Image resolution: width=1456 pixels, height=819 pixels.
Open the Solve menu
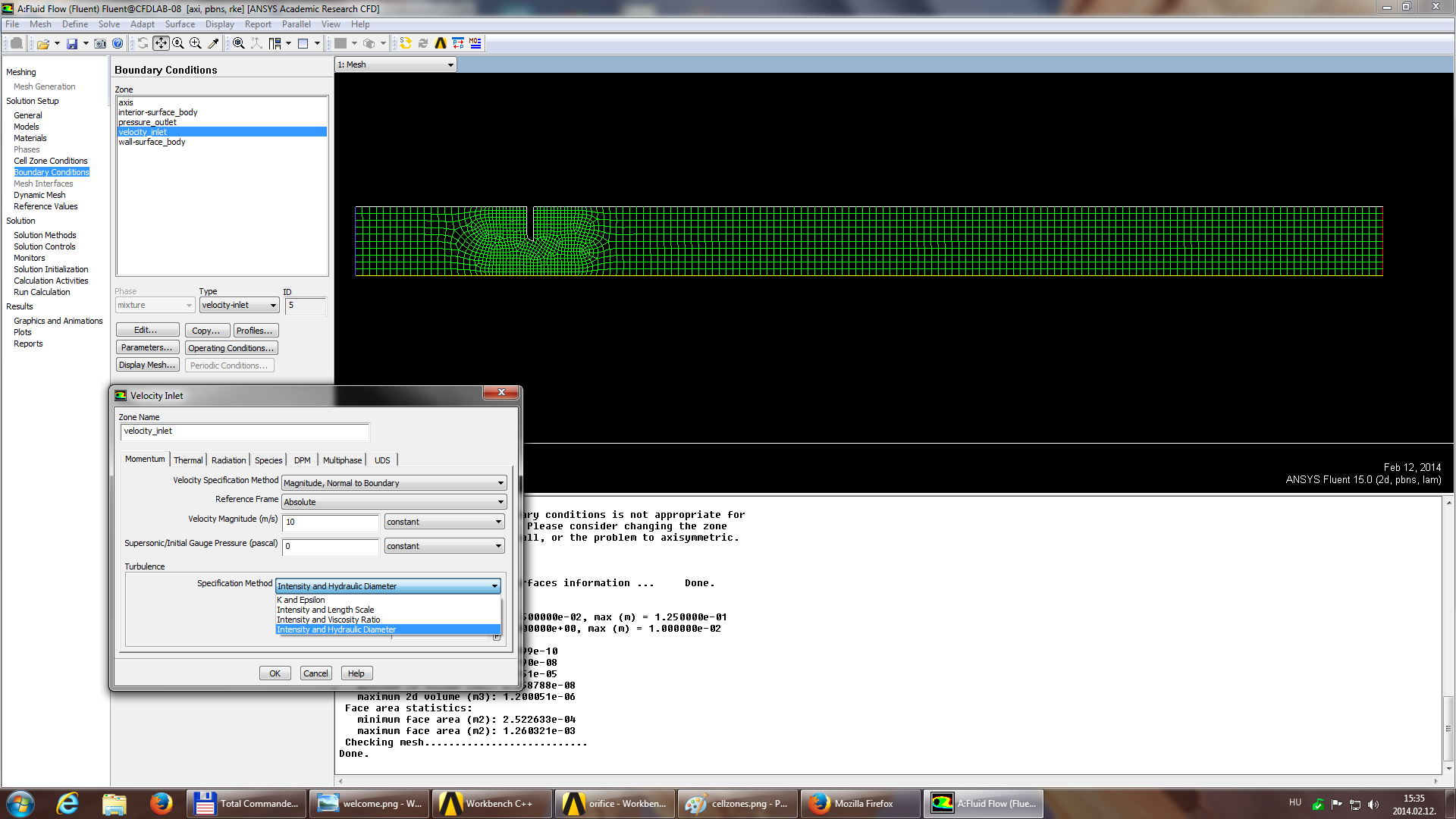coord(109,24)
